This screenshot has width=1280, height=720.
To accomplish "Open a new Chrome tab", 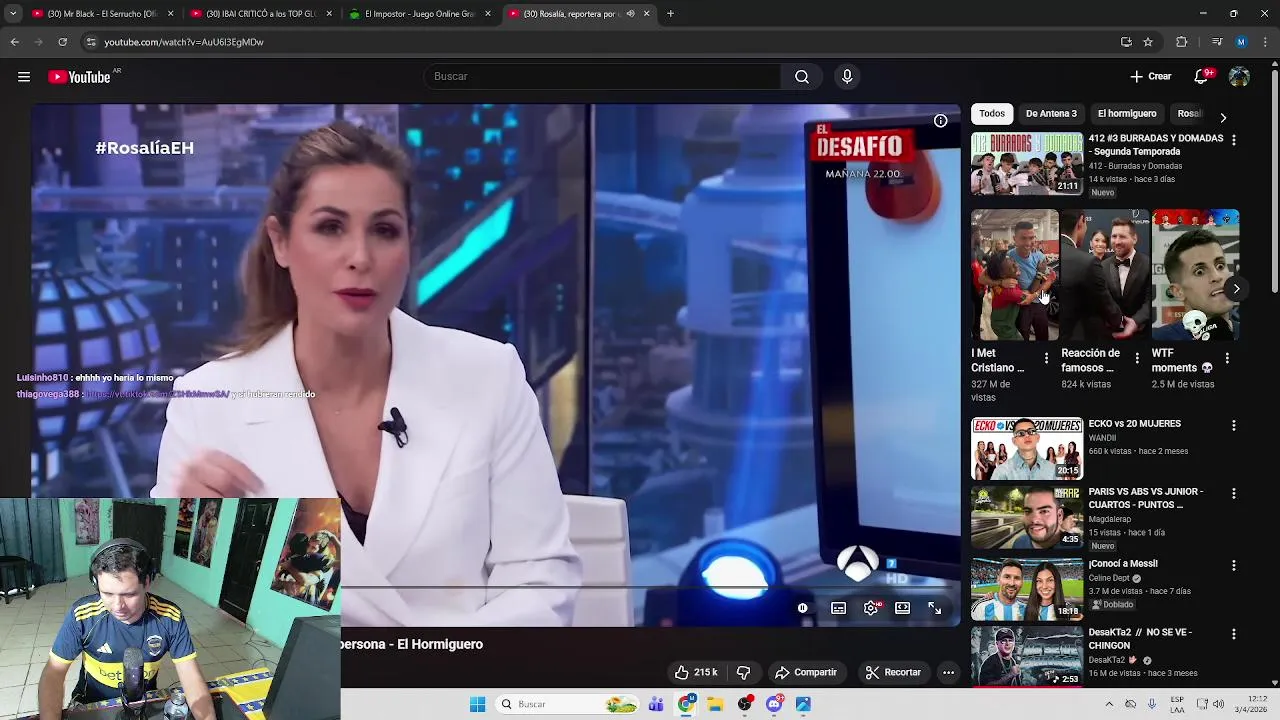I will click(x=670, y=14).
